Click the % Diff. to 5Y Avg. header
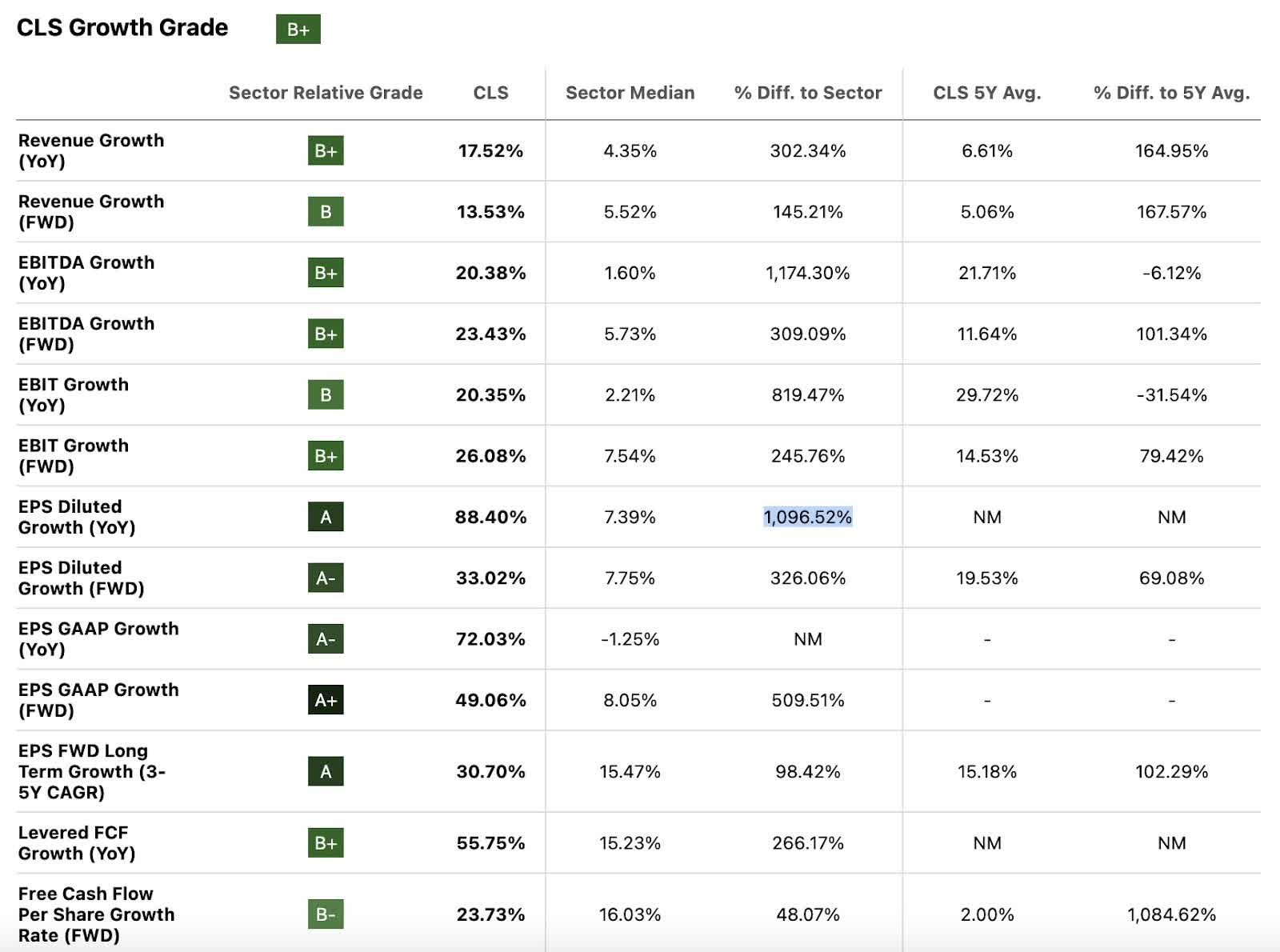Viewport: 1280px width, 952px height. (x=1171, y=93)
